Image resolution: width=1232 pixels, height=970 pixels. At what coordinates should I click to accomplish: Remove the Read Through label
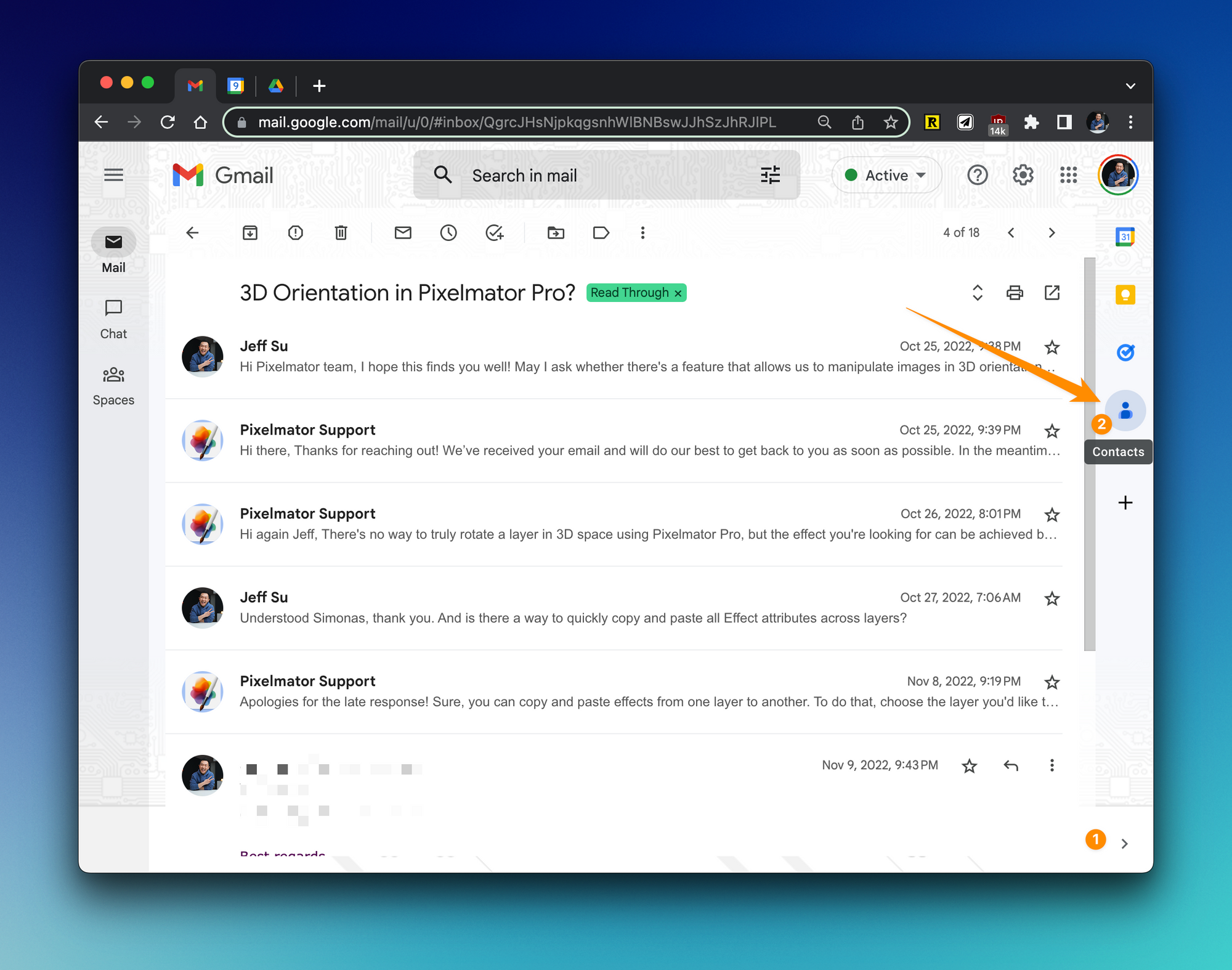click(x=678, y=293)
